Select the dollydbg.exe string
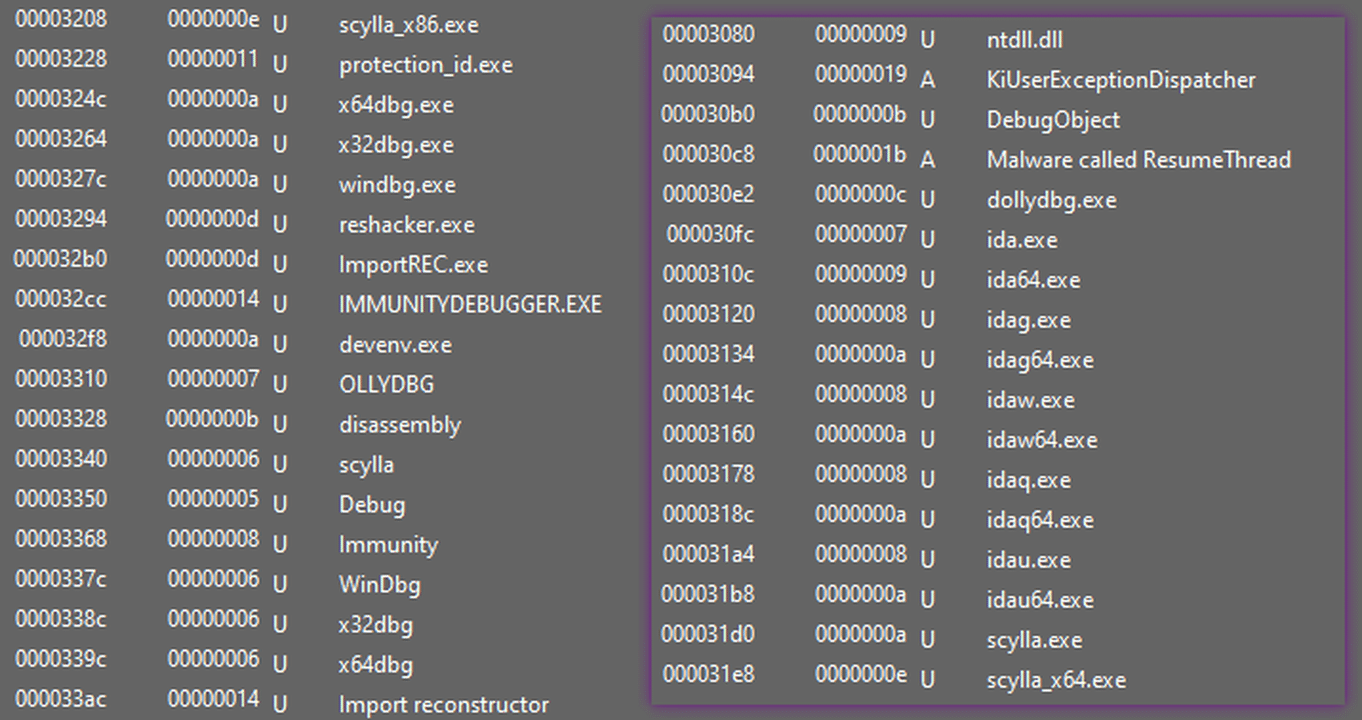Image resolution: width=1362 pixels, height=720 pixels. 1051,200
